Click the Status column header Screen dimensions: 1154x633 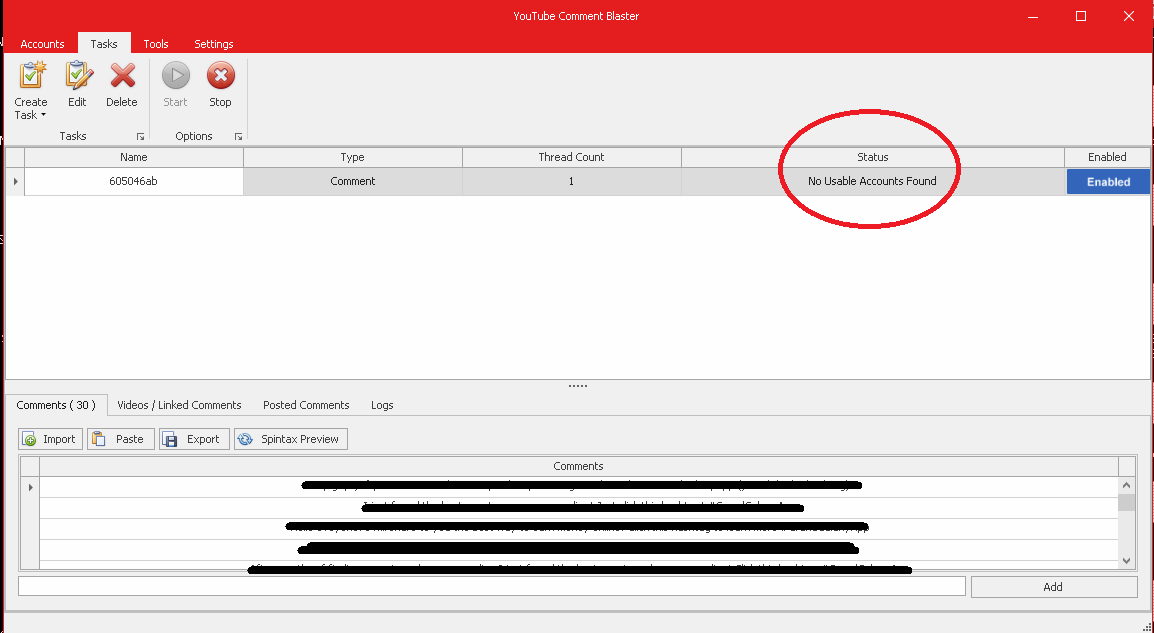coord(873,157)
